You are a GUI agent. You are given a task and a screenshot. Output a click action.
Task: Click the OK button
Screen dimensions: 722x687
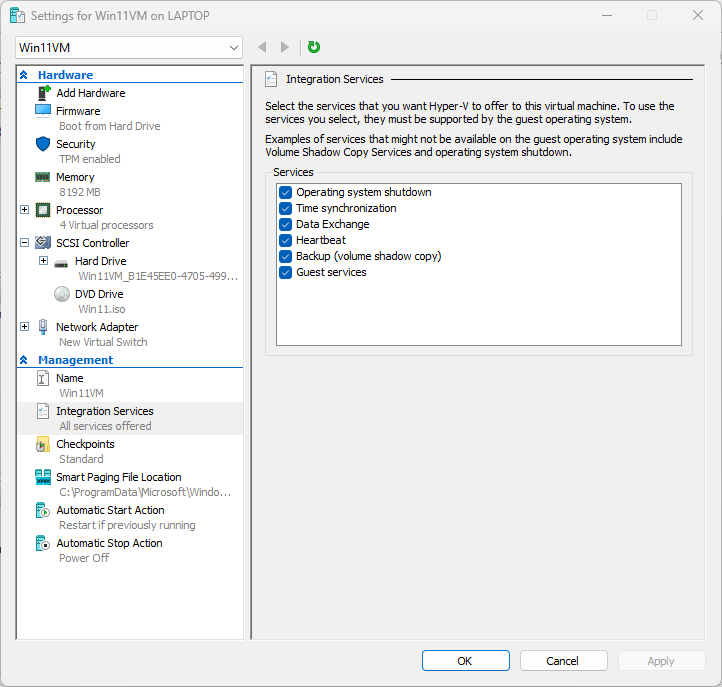coord(465,660)
